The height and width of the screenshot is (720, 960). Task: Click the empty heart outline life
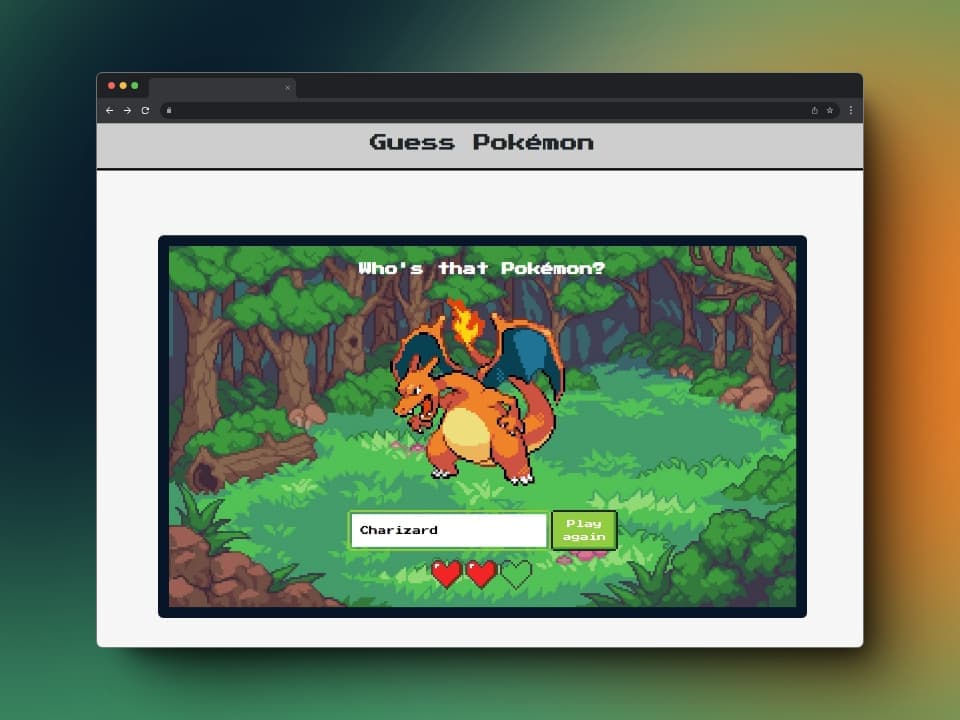[x=516, y=574]
